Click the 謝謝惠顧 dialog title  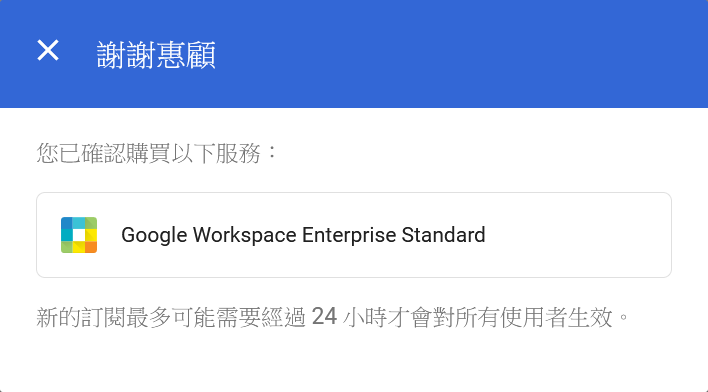[x=156, y=55]
